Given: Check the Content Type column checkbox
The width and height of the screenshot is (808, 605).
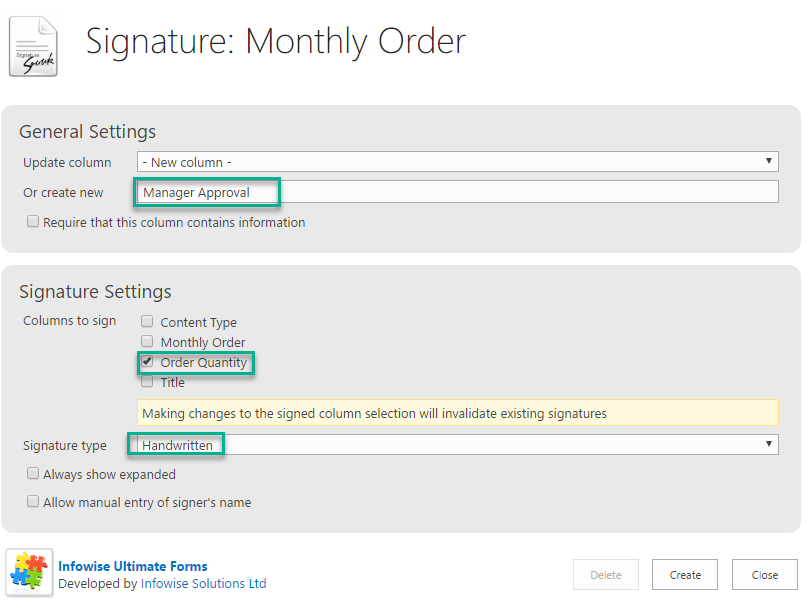Looking at the screenshot, I should [147, 322].
